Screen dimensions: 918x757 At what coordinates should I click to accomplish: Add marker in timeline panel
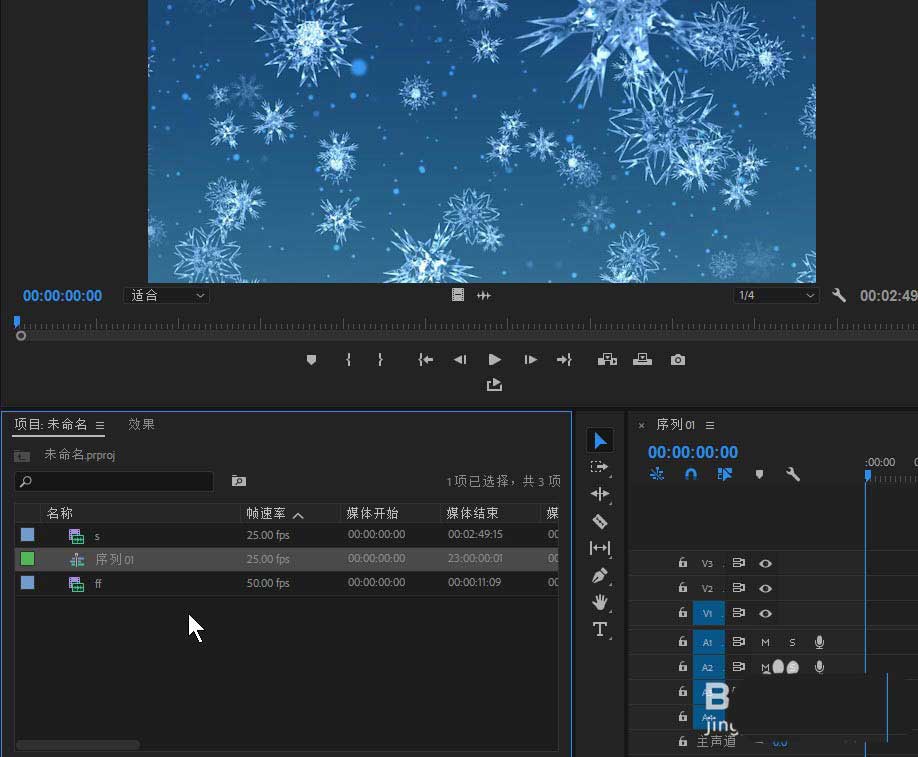(759, 474)
